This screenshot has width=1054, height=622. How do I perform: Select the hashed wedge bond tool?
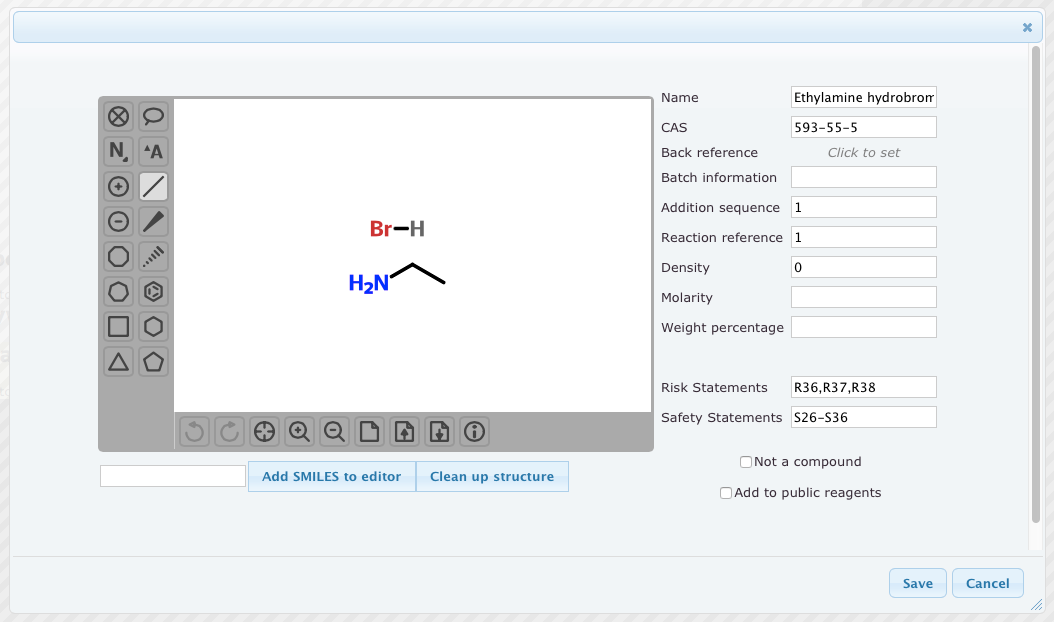click(153, 256)
